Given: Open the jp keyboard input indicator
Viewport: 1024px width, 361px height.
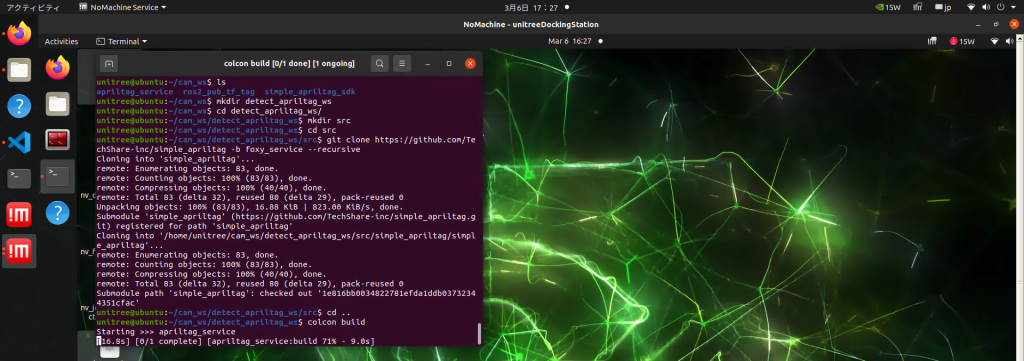Looking at the screenshot, I should click(x=944, y=7).
